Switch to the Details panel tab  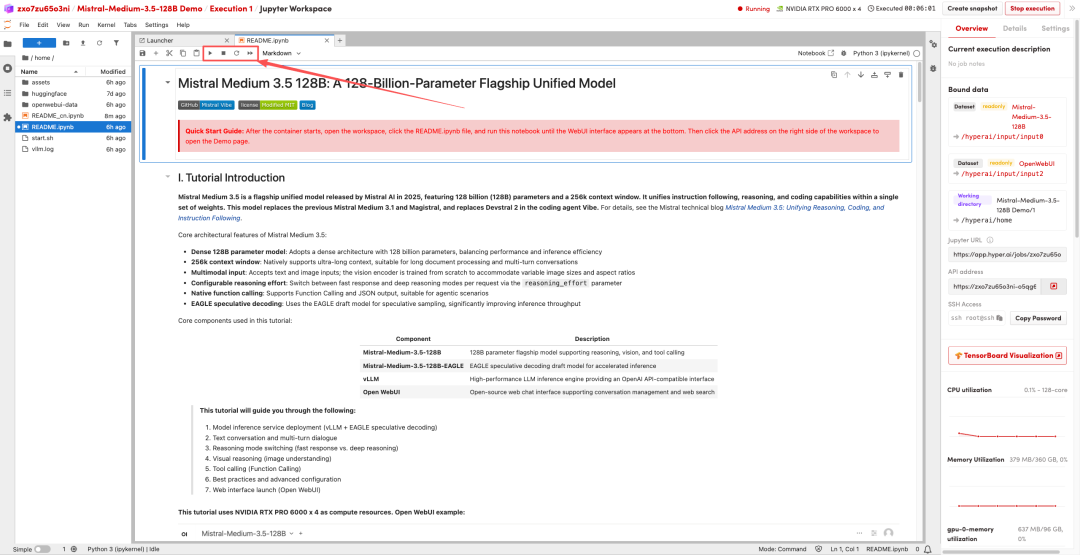pyautogui.click(x=1014, y=29)
